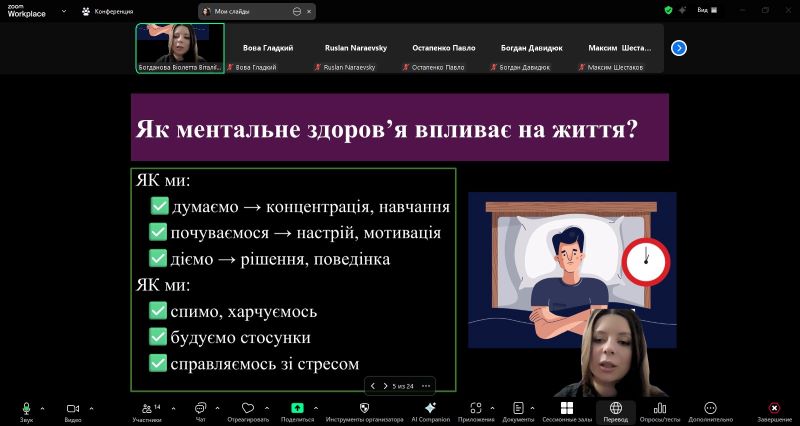Viewport: 800px width, 426px height.
Task: Click the line 'почуваємося → настрій, мотивація'
Action: coord(306,233)
